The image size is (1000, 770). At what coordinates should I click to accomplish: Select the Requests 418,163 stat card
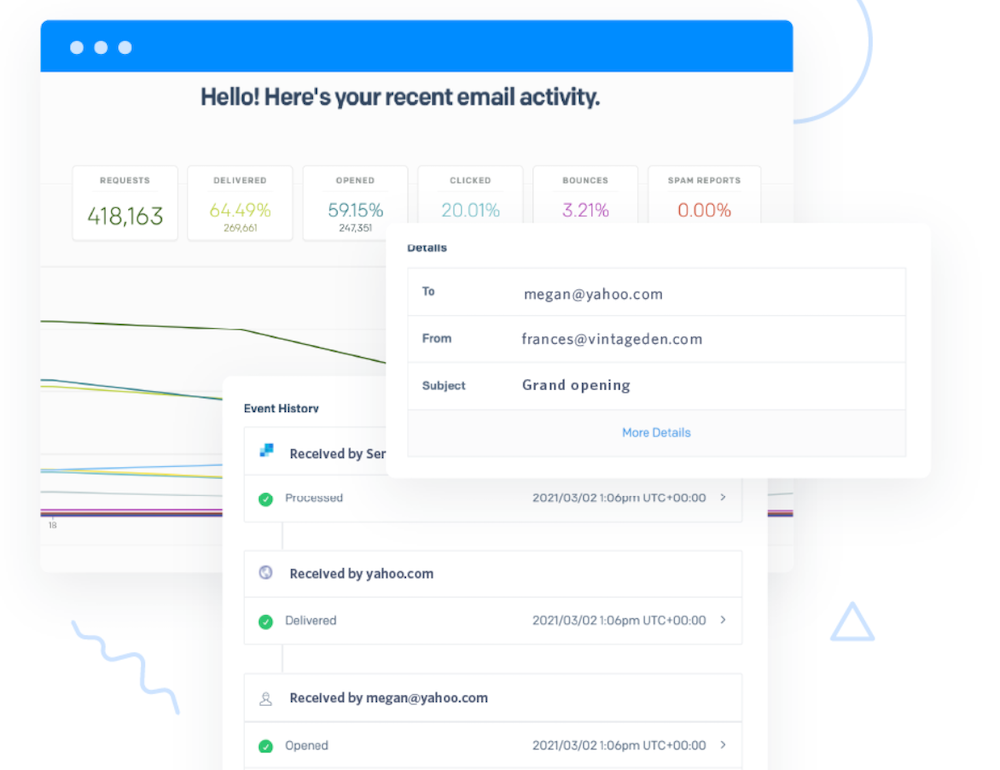(x=125, y=203)
